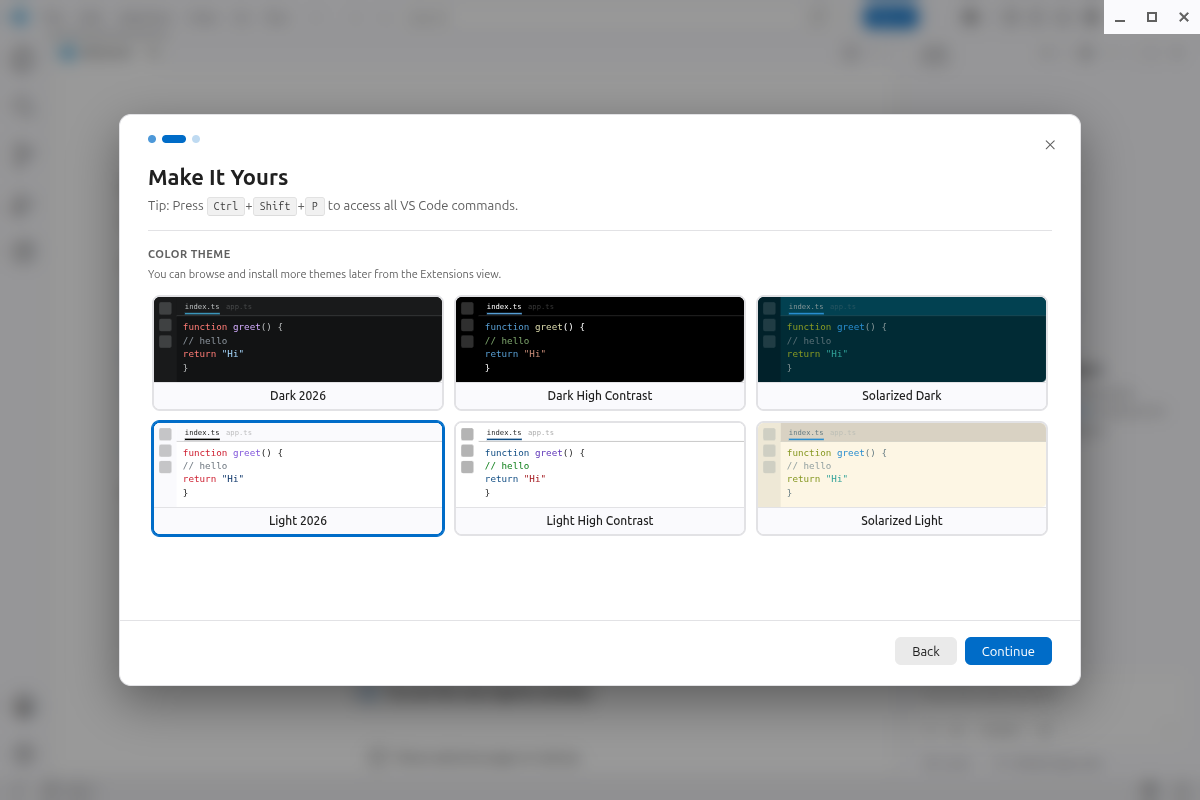Select the Light 2026 theme card
The height and width of the screenshot is (800, 1200).
(298, 478)
